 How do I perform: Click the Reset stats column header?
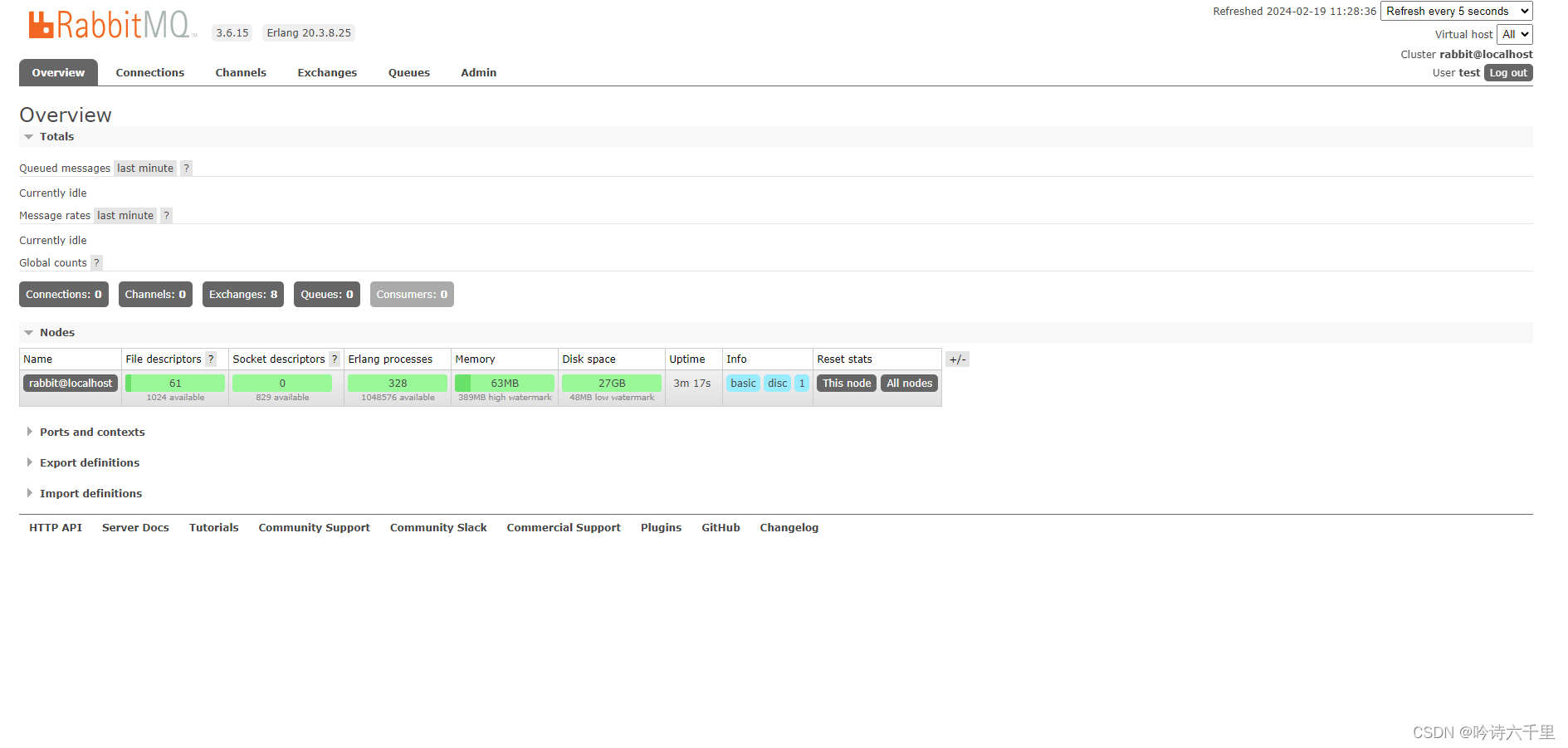coord(844,359)
